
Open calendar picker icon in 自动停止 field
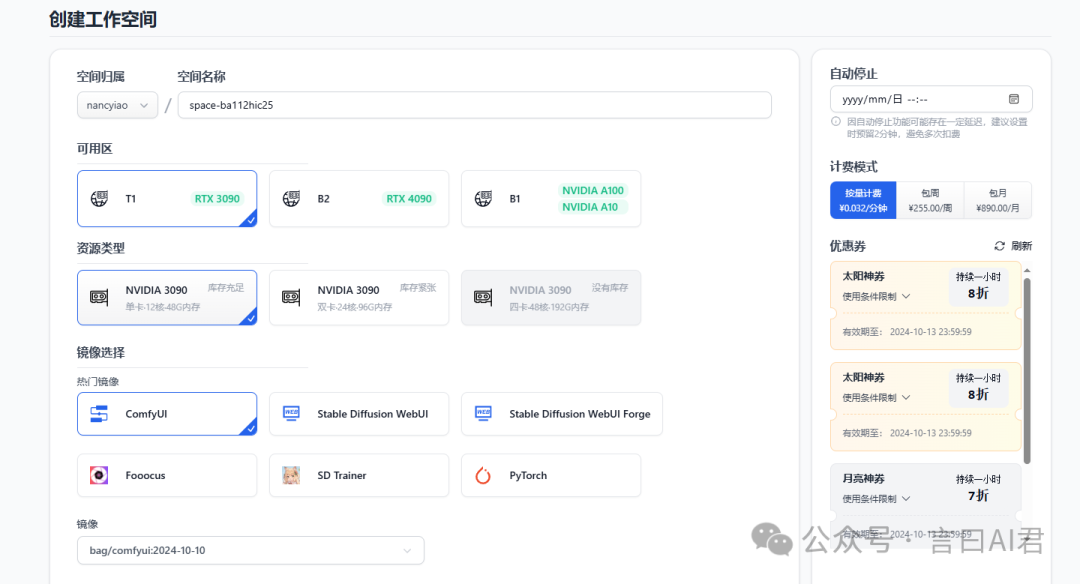[x=1014, y=99]
